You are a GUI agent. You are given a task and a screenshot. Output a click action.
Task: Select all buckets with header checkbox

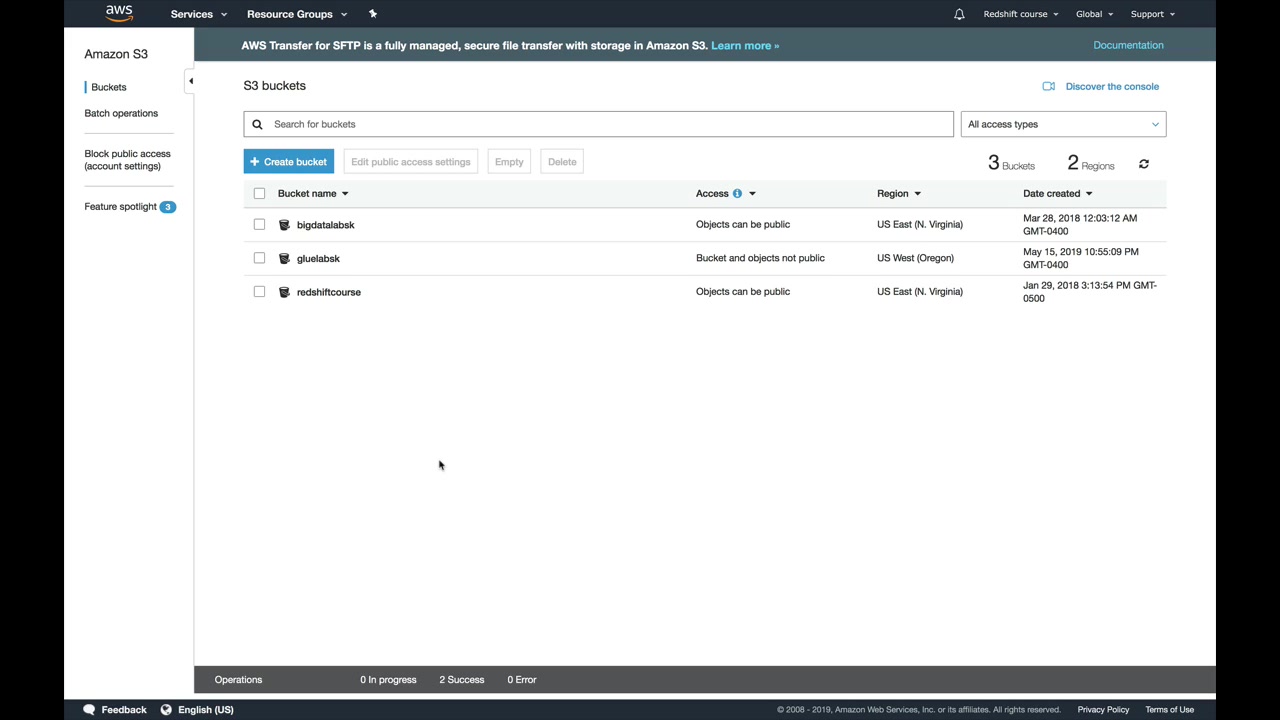[x=259, y=193]
